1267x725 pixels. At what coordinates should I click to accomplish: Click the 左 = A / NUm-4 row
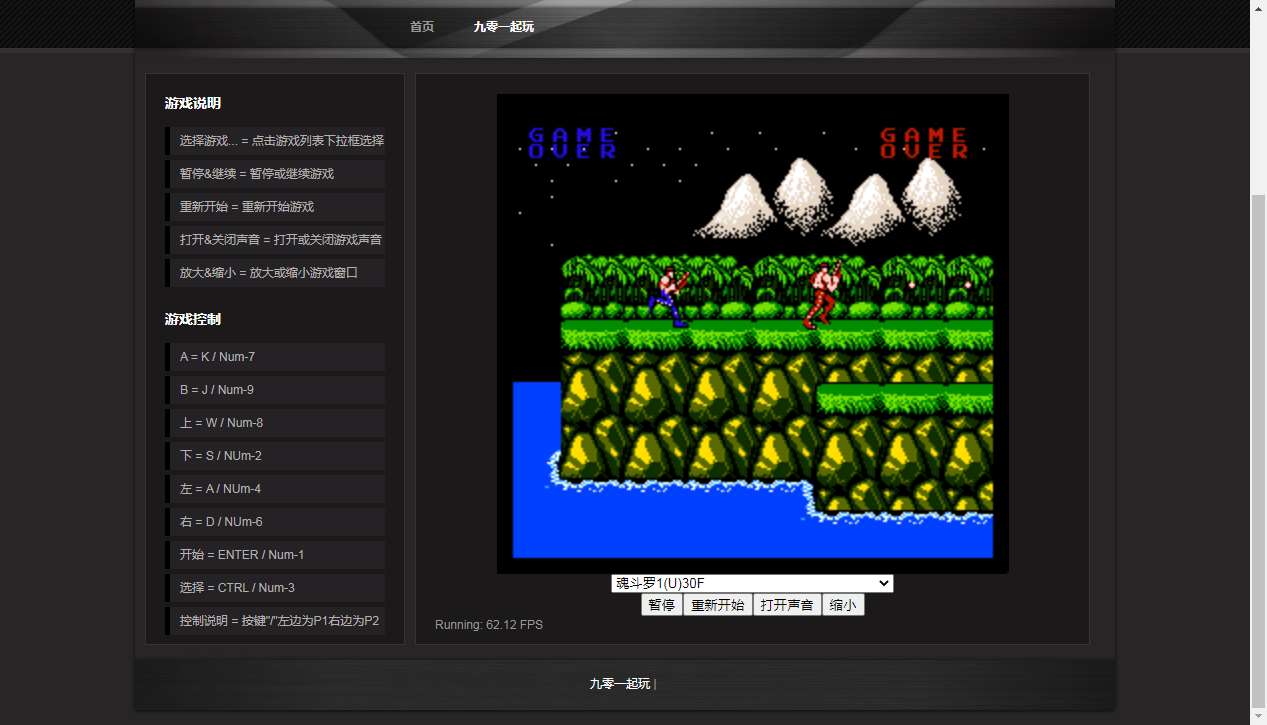pos(275,489)
